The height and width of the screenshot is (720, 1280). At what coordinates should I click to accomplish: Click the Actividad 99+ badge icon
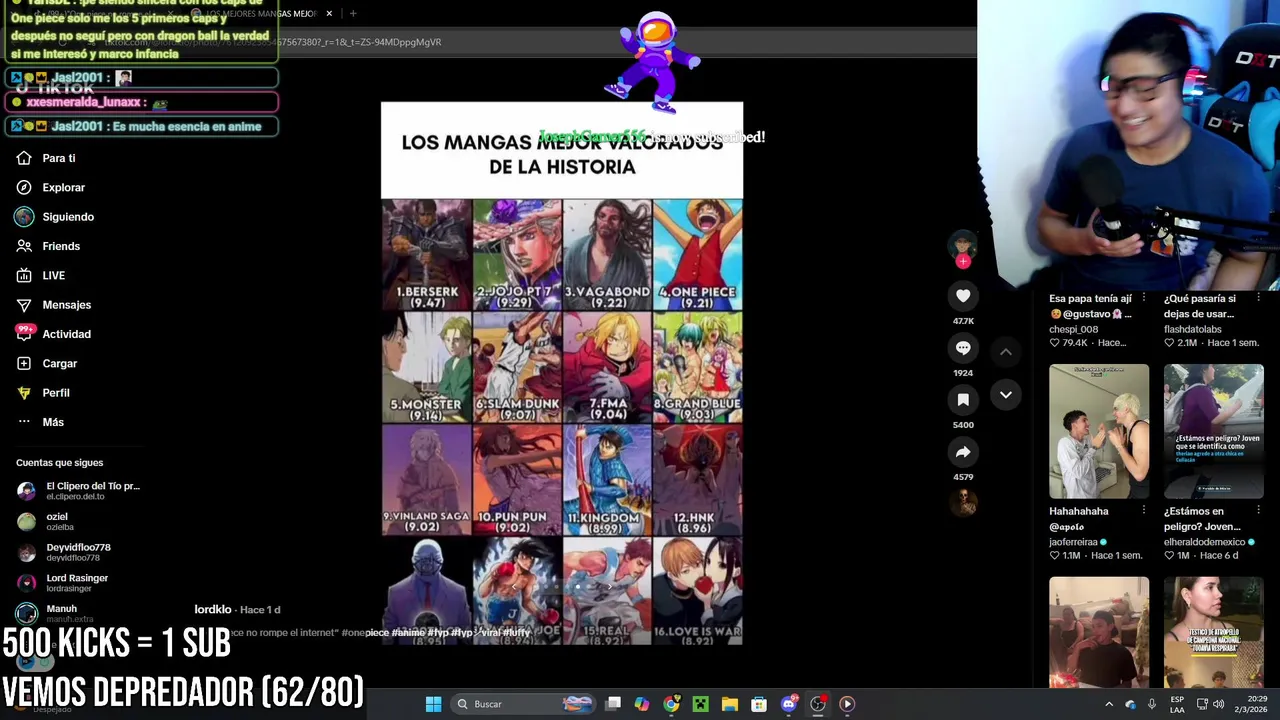[24, 333]
